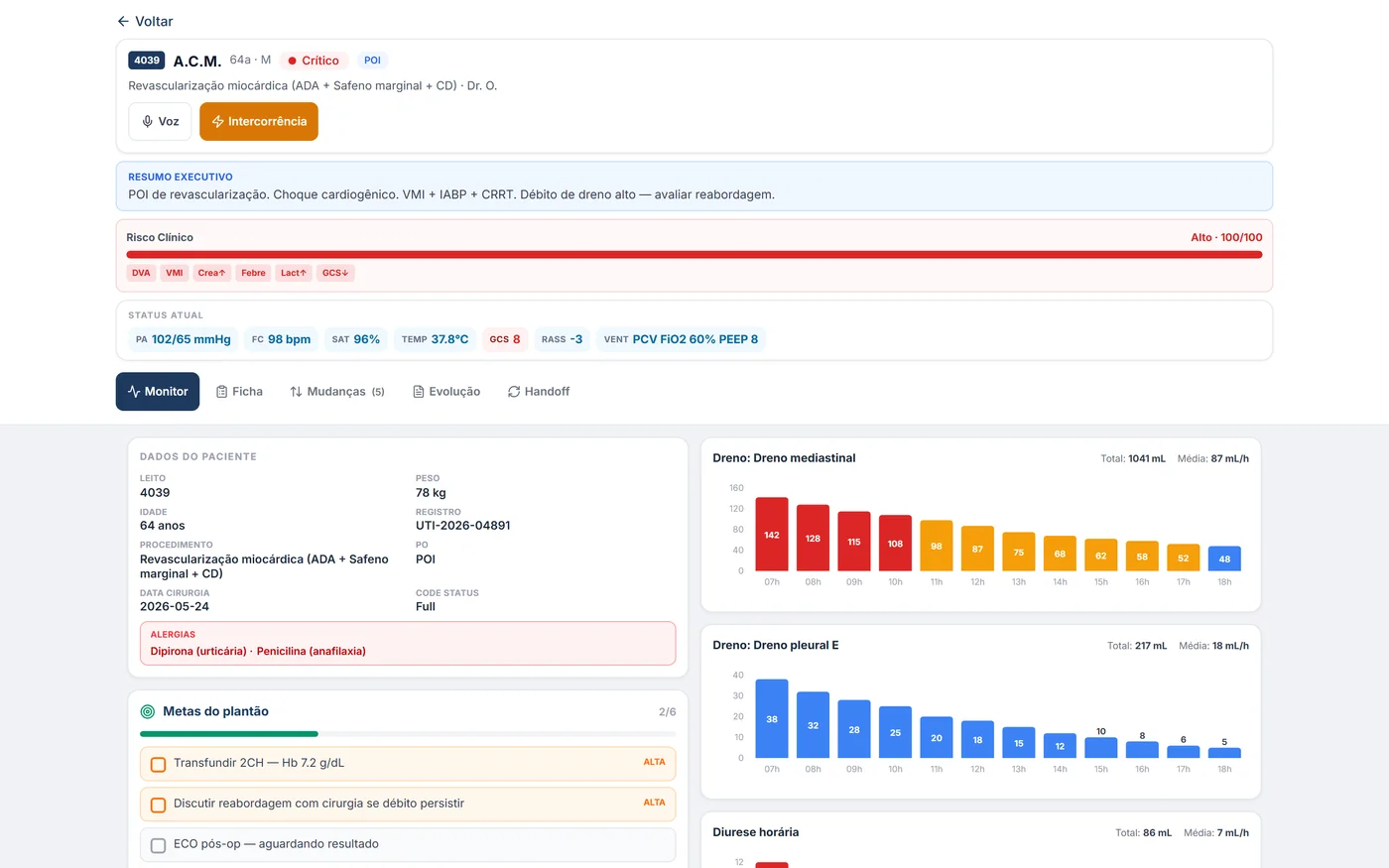Viewport: 1389px width, 868px height.
Task: Click the pulse icon on the Monitor tab
Action: pyautogui.click(x=134, y=391)
